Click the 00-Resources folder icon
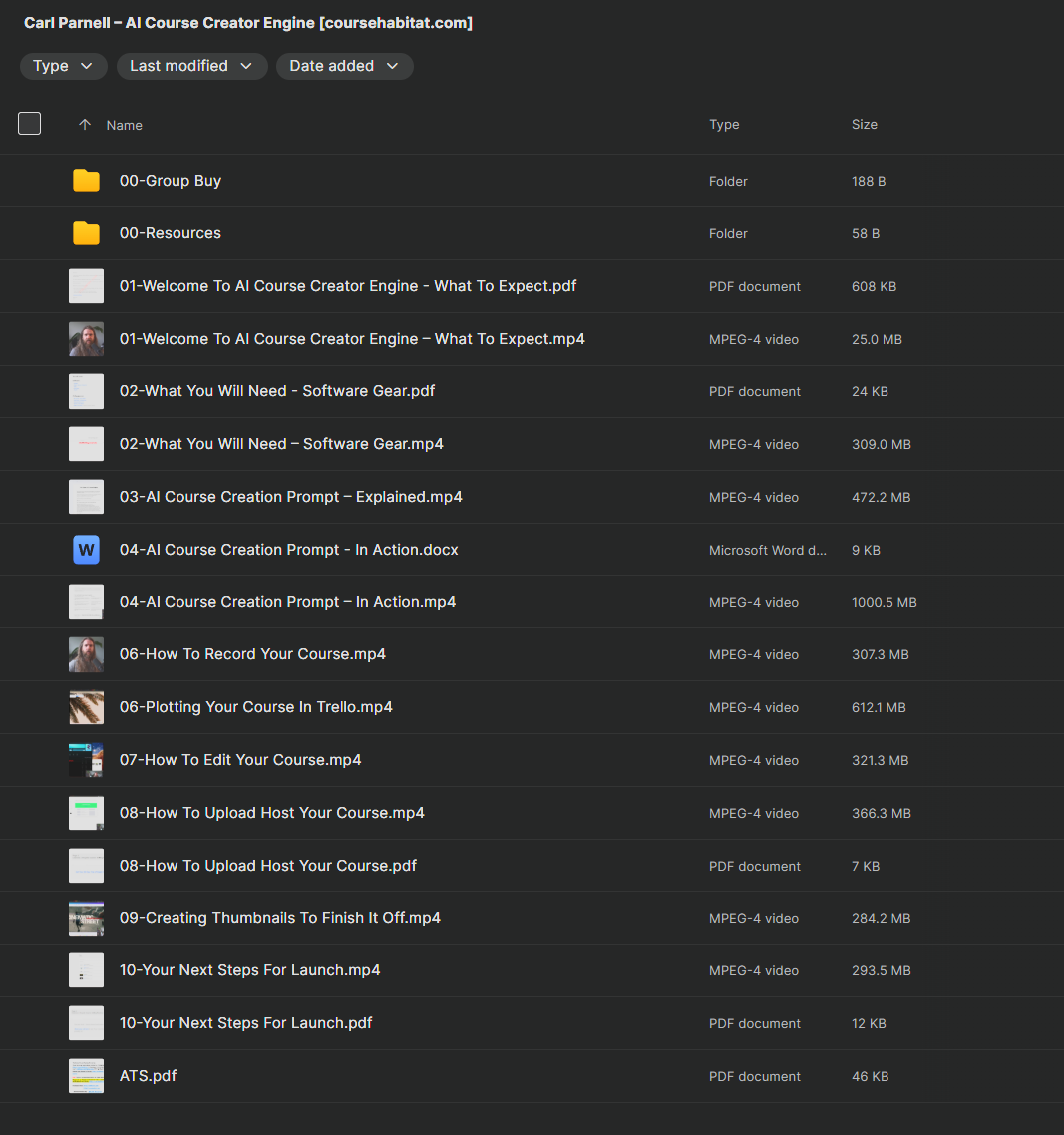 coord(86,233)
